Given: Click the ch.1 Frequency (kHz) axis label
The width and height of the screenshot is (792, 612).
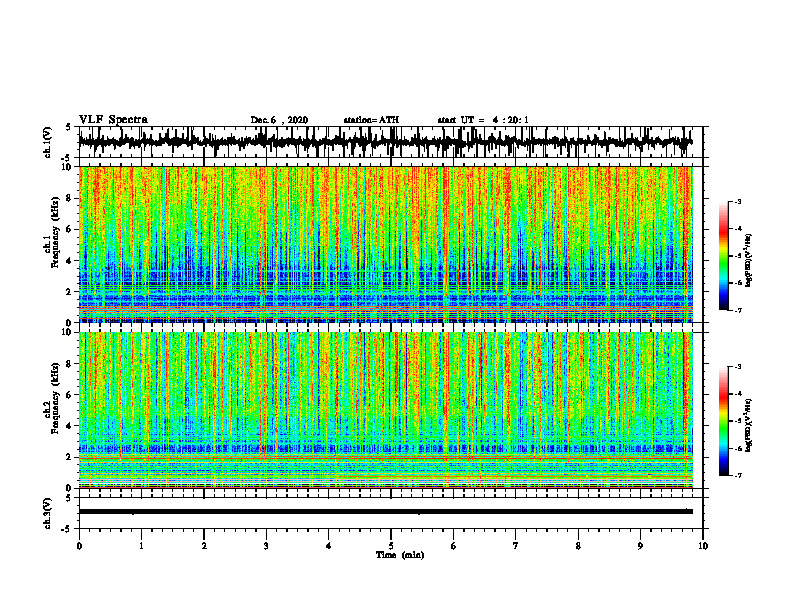Looking at the screenshot, I should (x=56, y=232).
